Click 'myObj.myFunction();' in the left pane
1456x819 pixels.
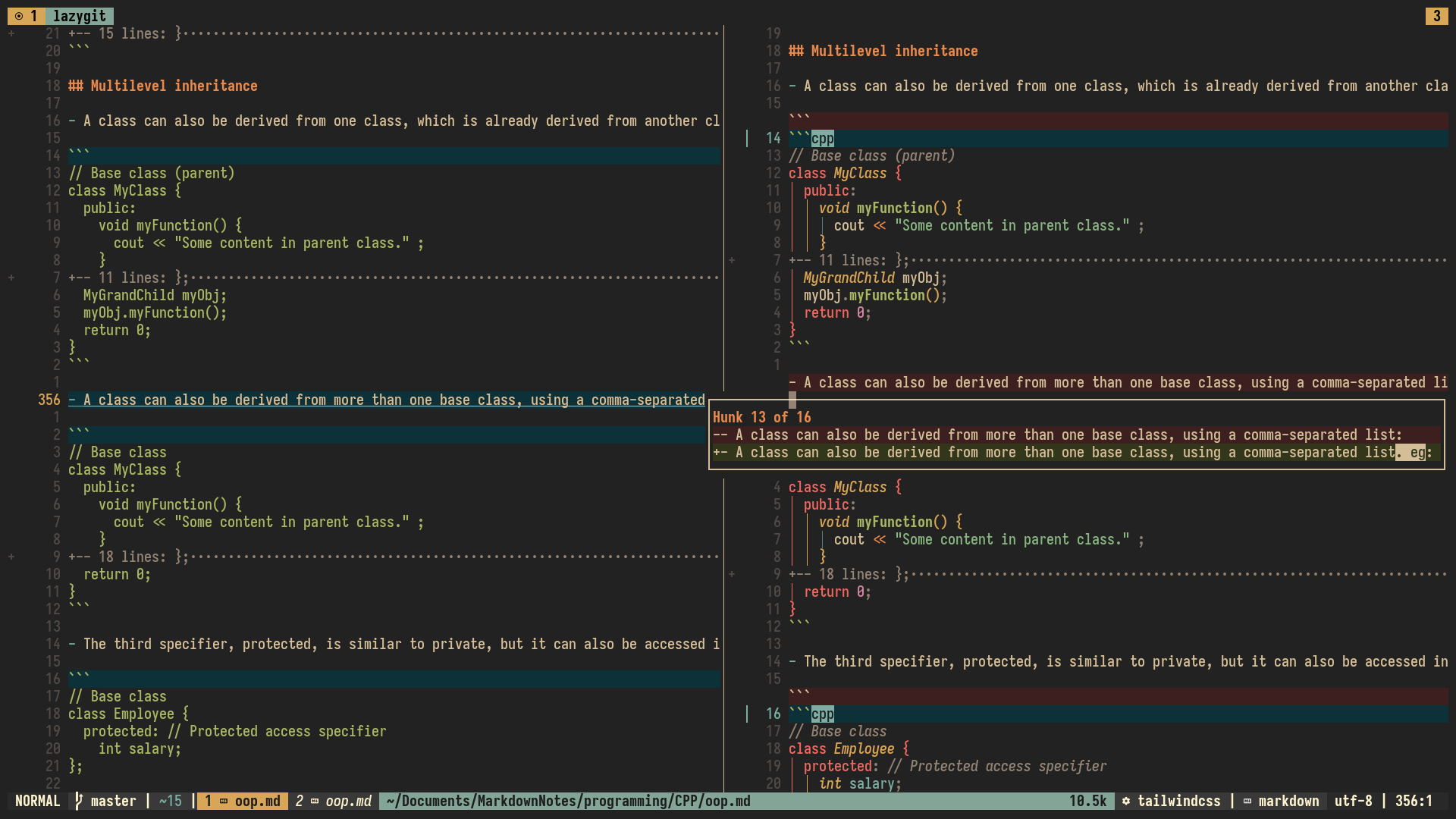(x=155, y=312)
